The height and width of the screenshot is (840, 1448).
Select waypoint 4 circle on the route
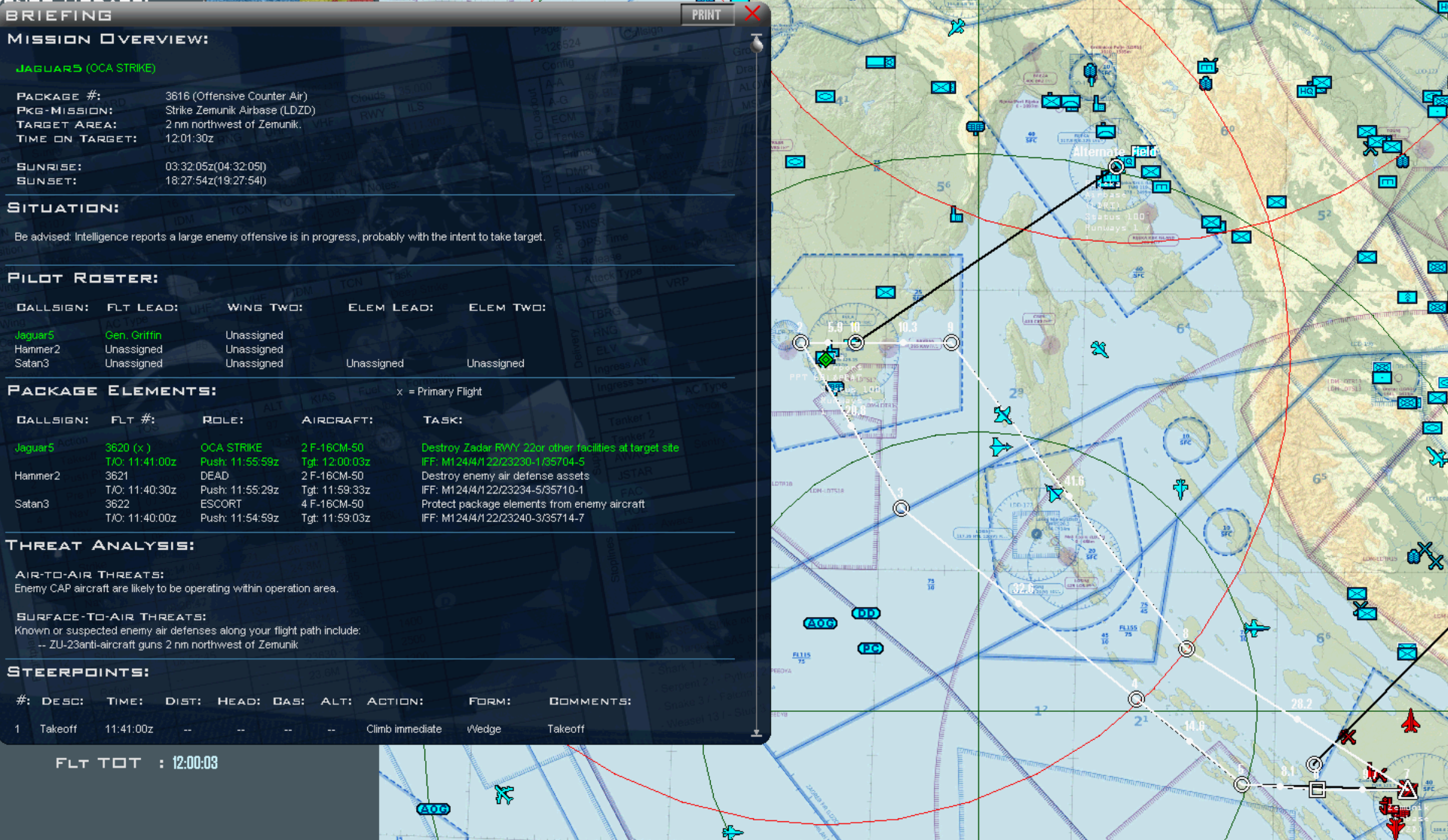[x=1136, y=699]
